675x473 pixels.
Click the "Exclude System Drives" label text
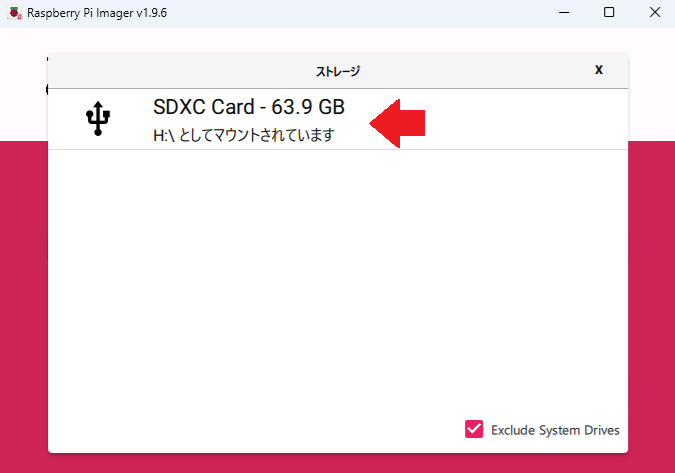pyautogui.click(x=555, y=430)
